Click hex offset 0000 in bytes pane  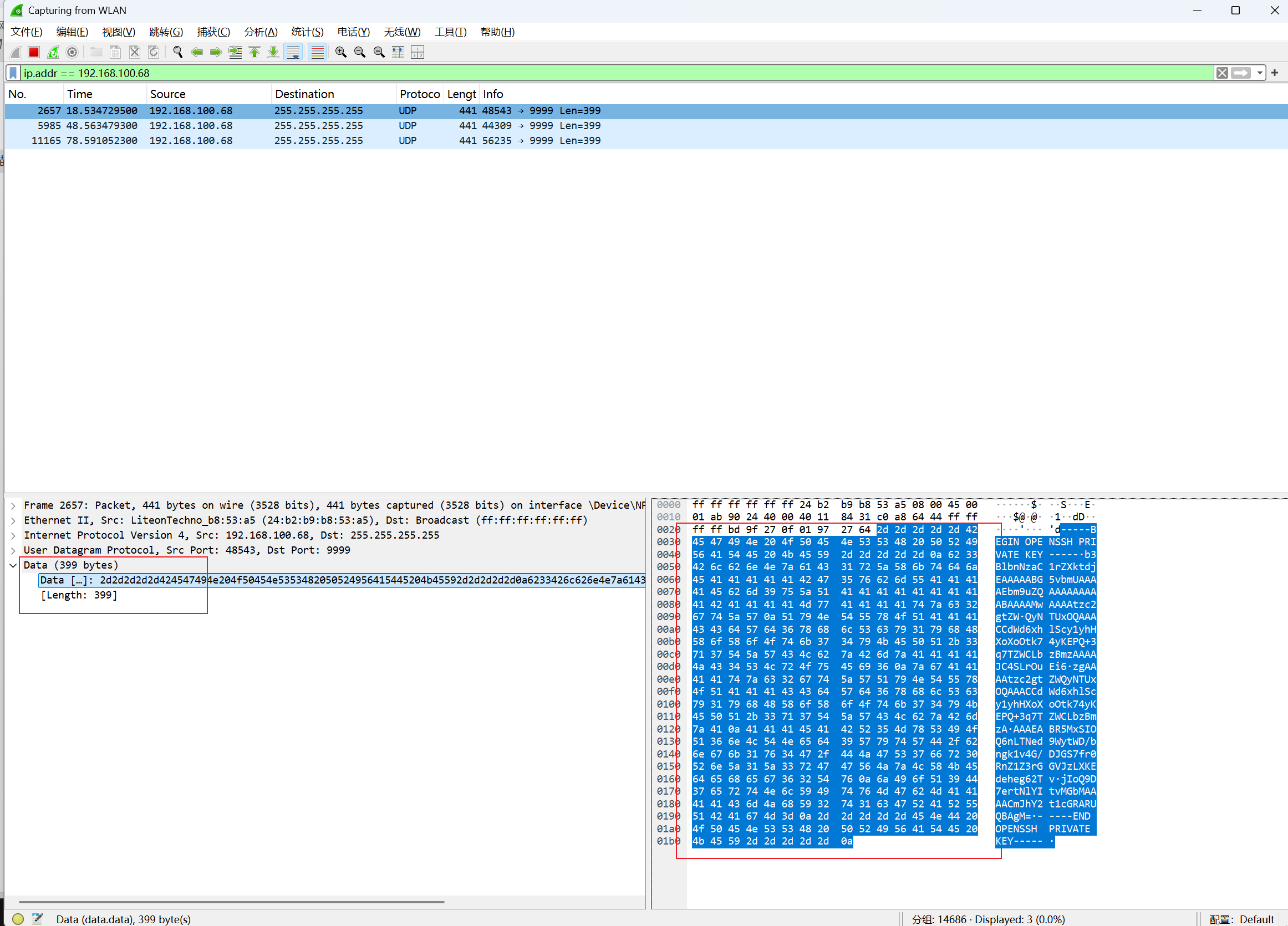pos(669,505)
